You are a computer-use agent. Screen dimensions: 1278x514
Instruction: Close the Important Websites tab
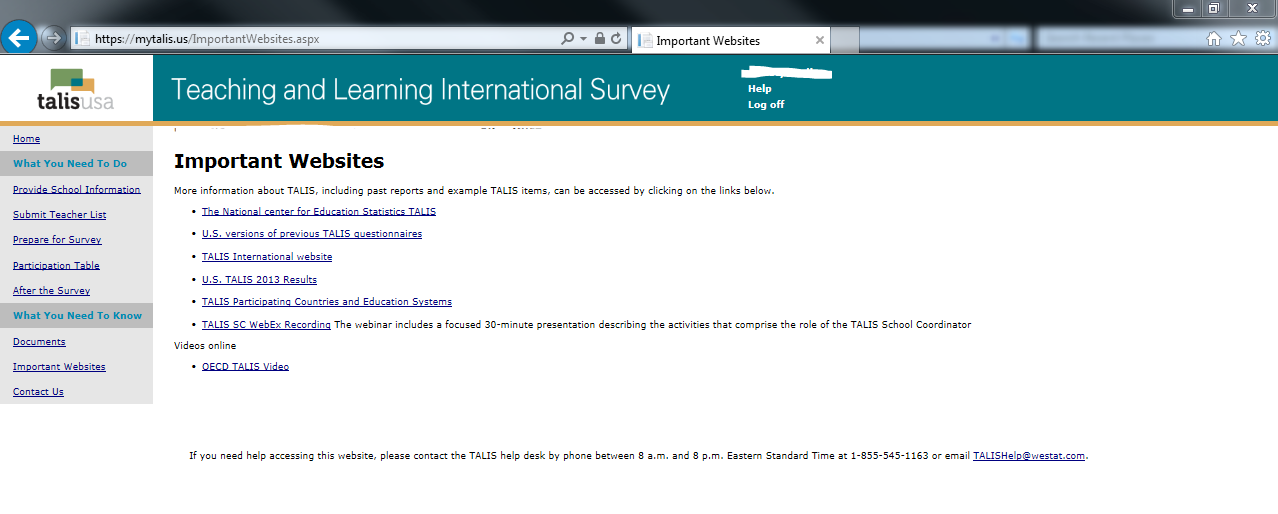click(x=820, y=40)
